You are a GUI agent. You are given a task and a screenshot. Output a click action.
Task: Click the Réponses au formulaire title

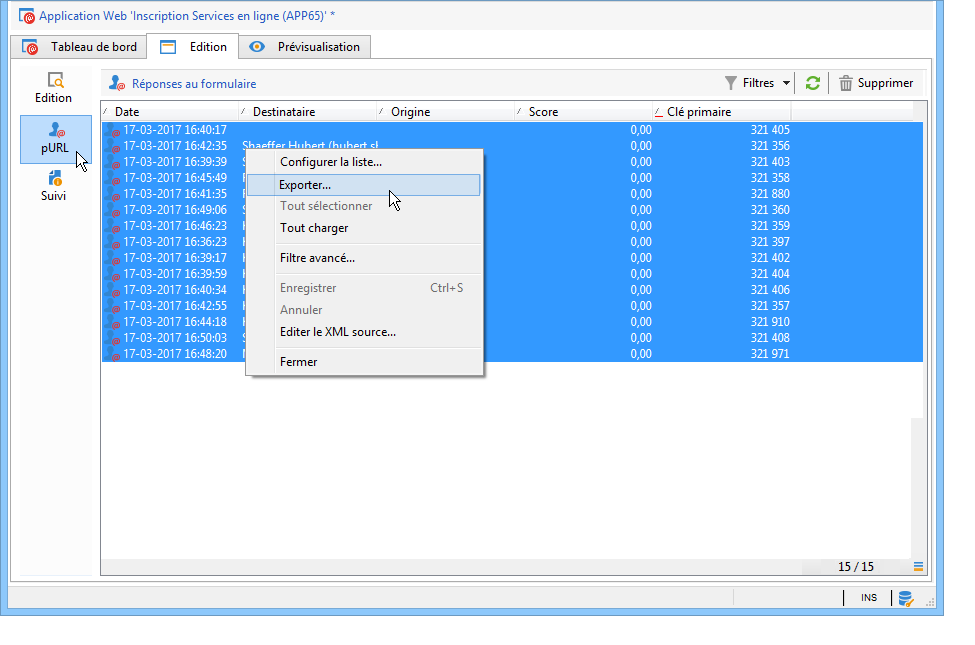[194, 84]
